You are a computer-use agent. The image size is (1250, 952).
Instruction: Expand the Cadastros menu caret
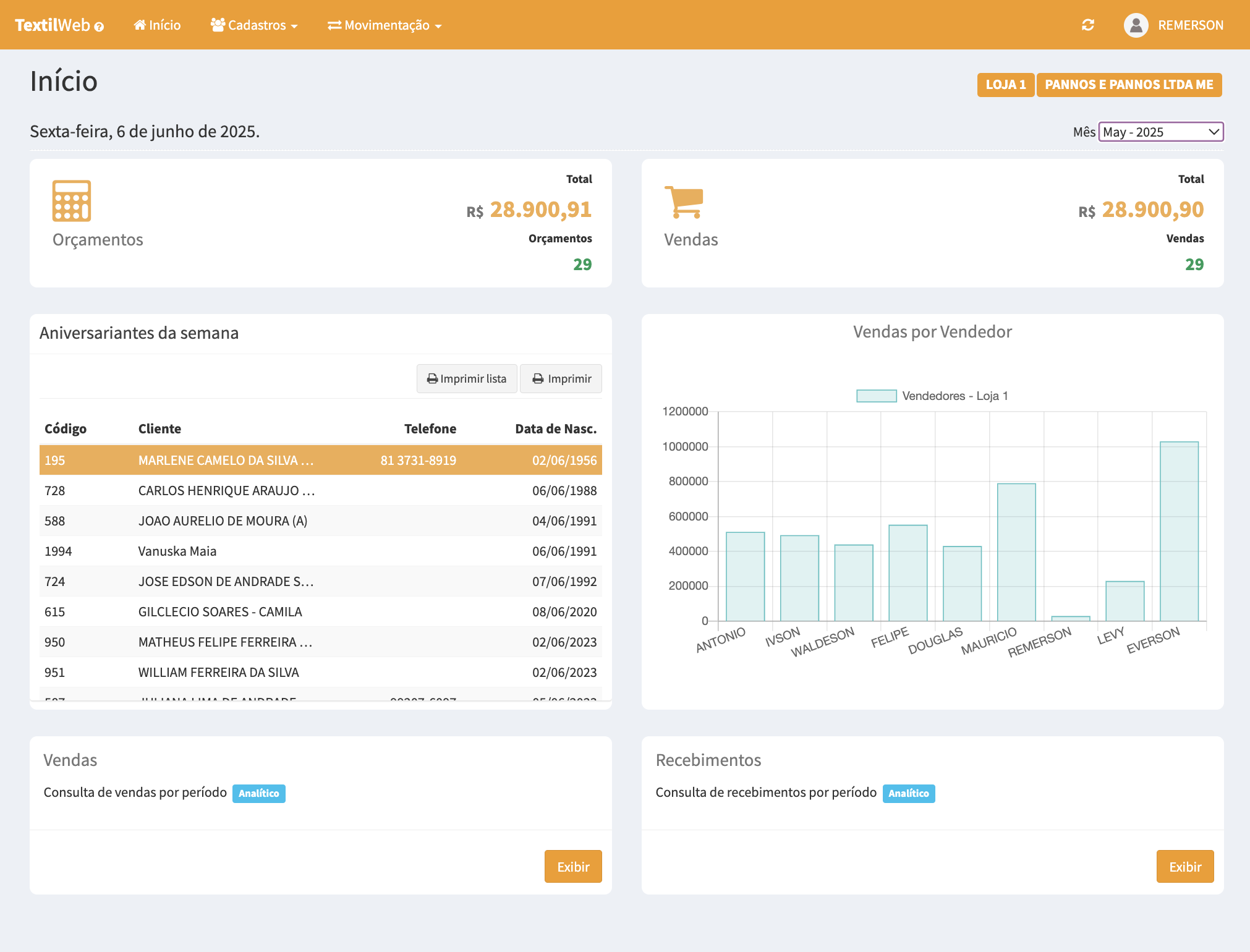point(294,27)
